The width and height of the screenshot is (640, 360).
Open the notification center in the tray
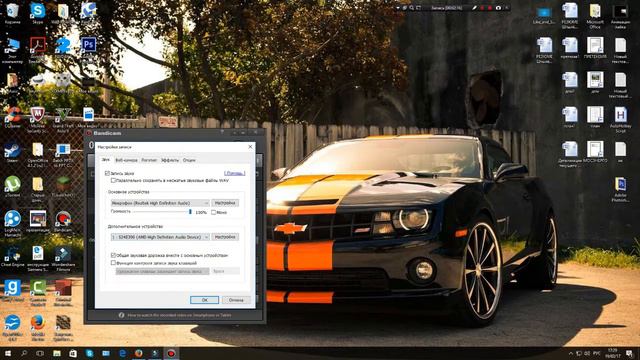click(629, 353)
